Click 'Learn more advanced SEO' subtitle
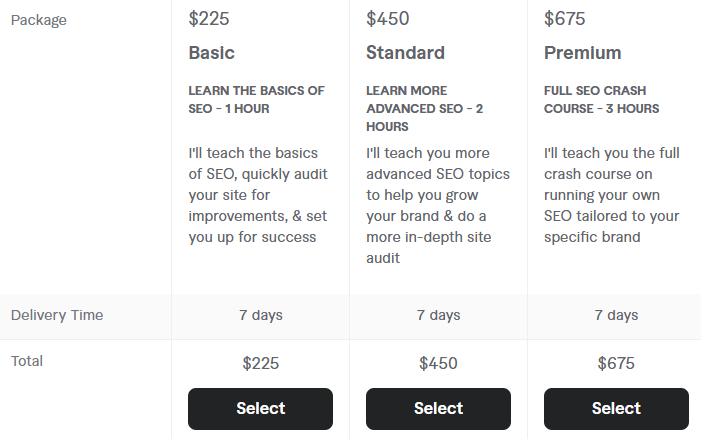Screen dimensions: 701x439 pos(425,109)
